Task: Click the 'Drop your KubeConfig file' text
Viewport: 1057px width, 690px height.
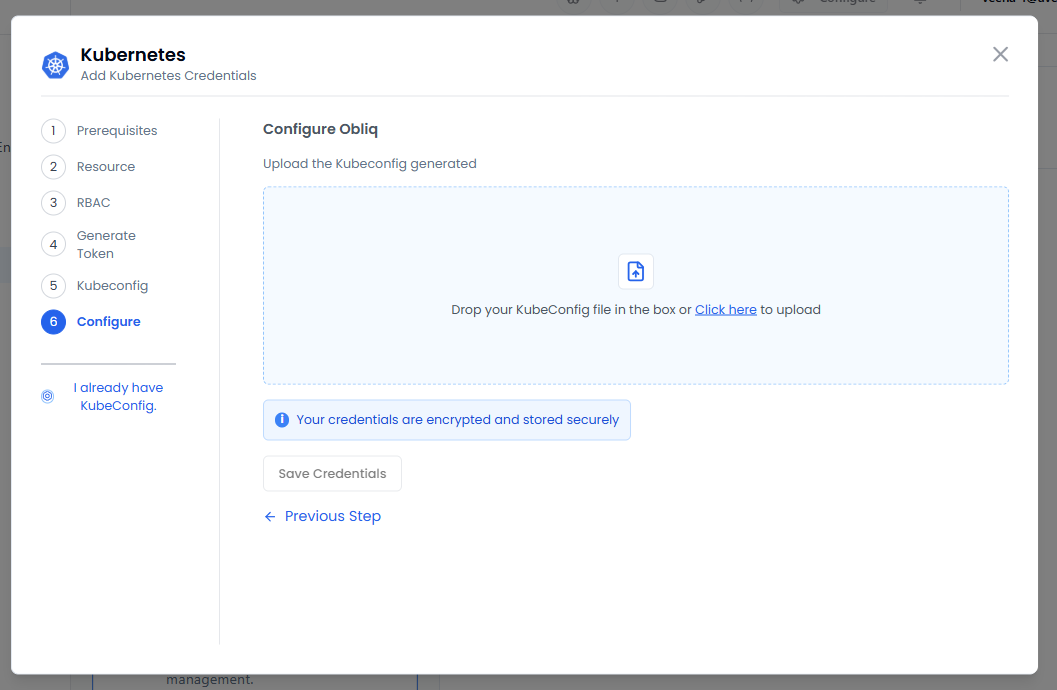Action: point(570,310)
